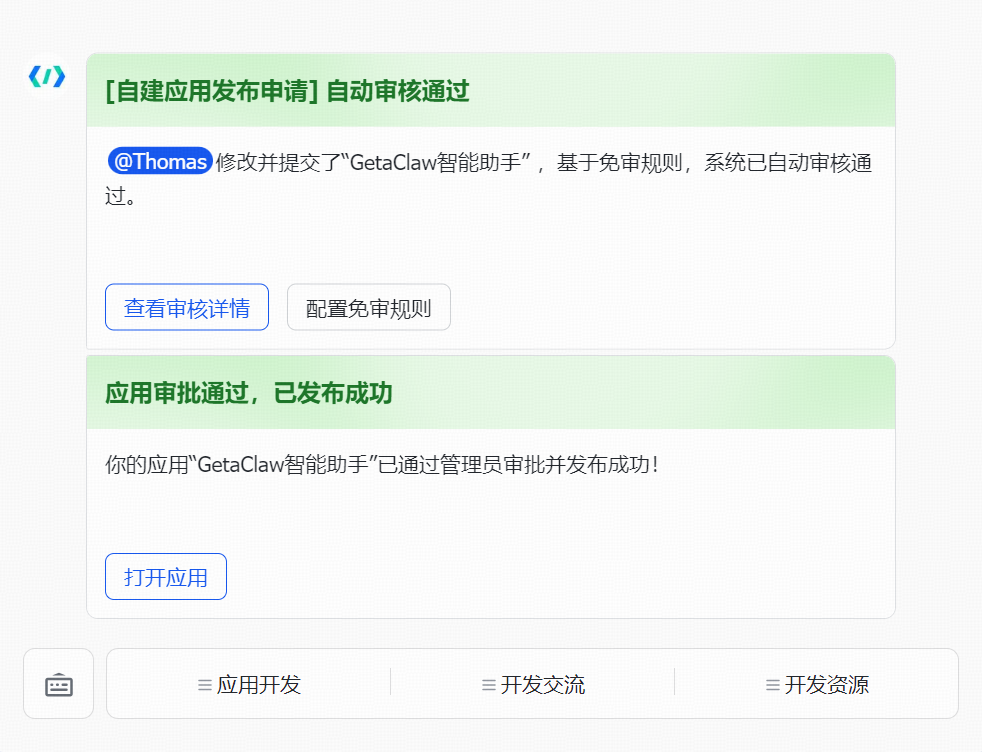Click the list icon beside 开发交流
Viewport: 982px width, 752px height.
click(x=488, y=685)
